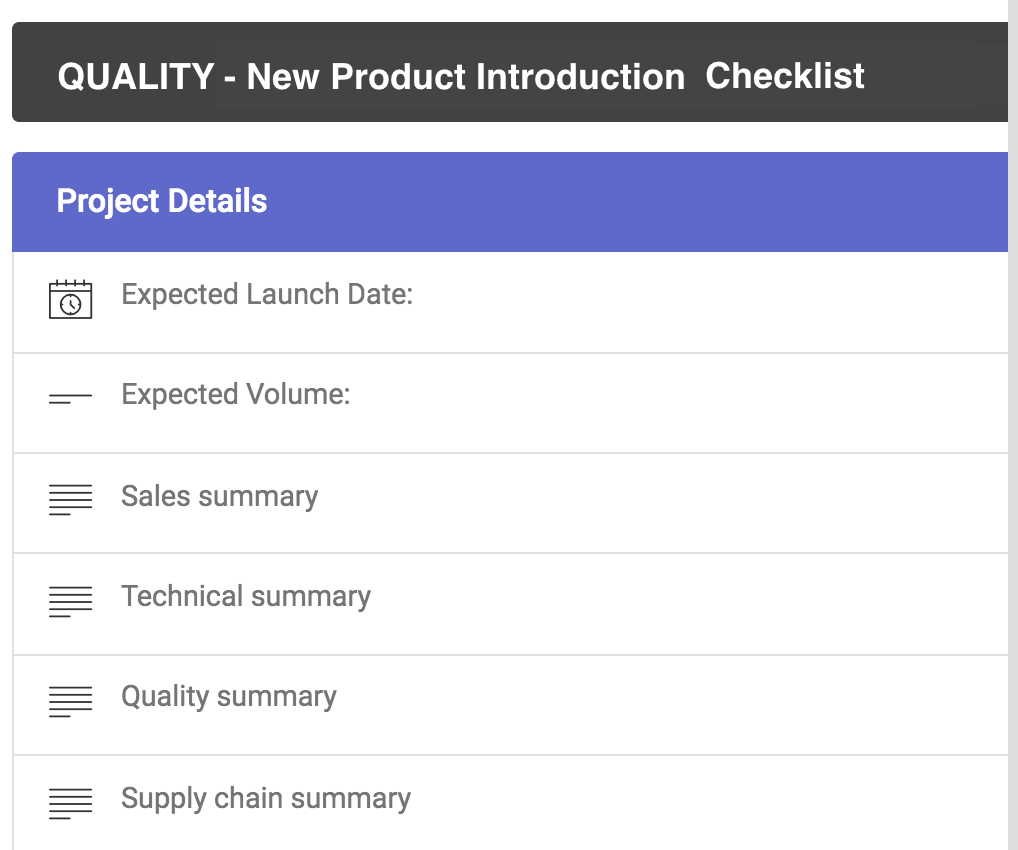
Task: Click the short-text icon beside Expected Volume
Action: [x=70, y=399]
